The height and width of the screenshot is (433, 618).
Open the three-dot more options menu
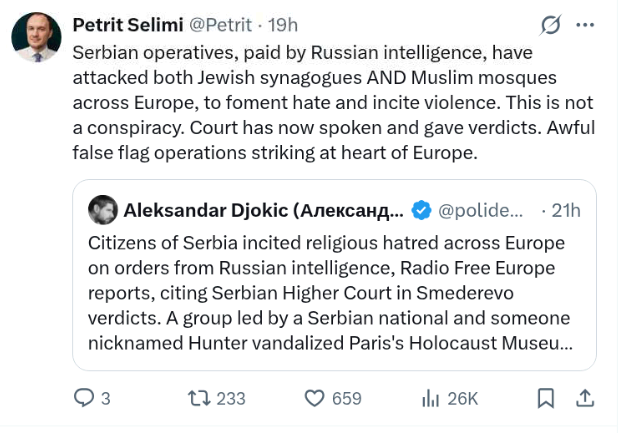[587, 24]
